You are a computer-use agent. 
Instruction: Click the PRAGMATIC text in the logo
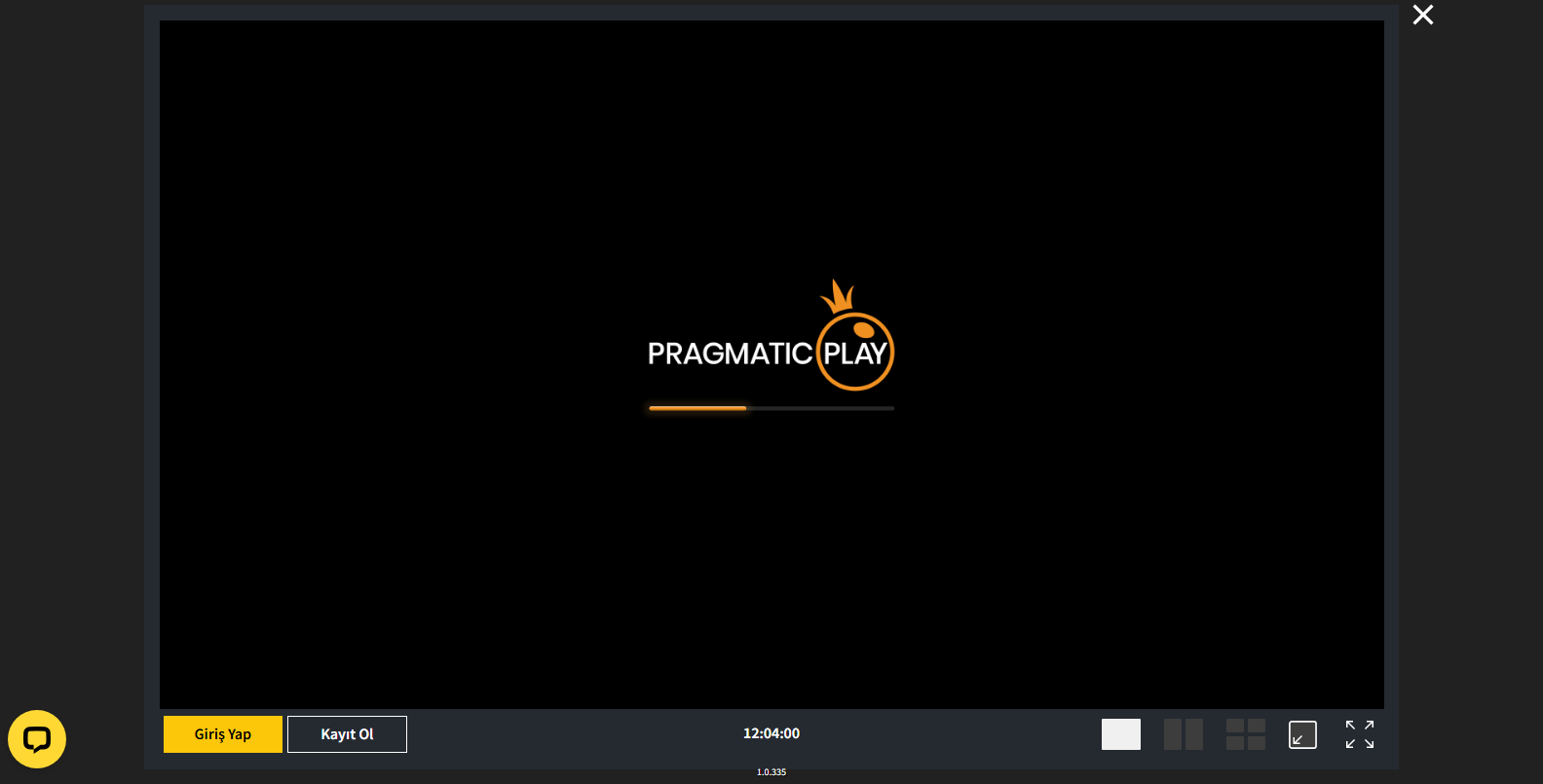coord(730,354)
